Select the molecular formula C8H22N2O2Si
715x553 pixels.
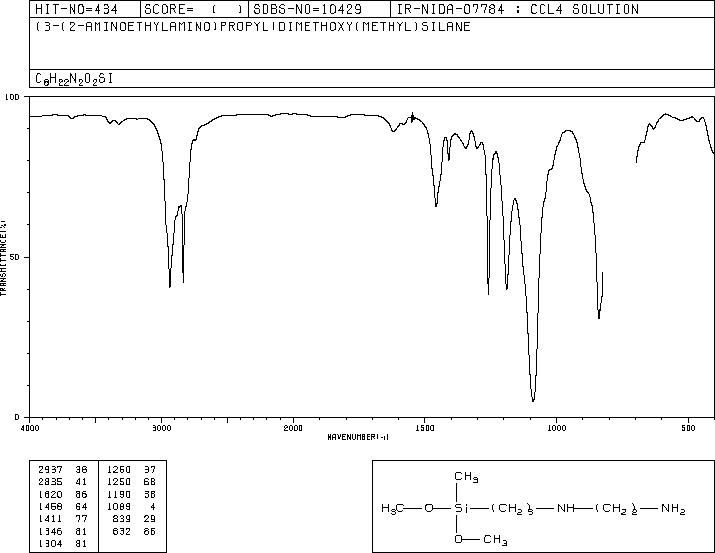pyautogui.click(x=74, y=79)
